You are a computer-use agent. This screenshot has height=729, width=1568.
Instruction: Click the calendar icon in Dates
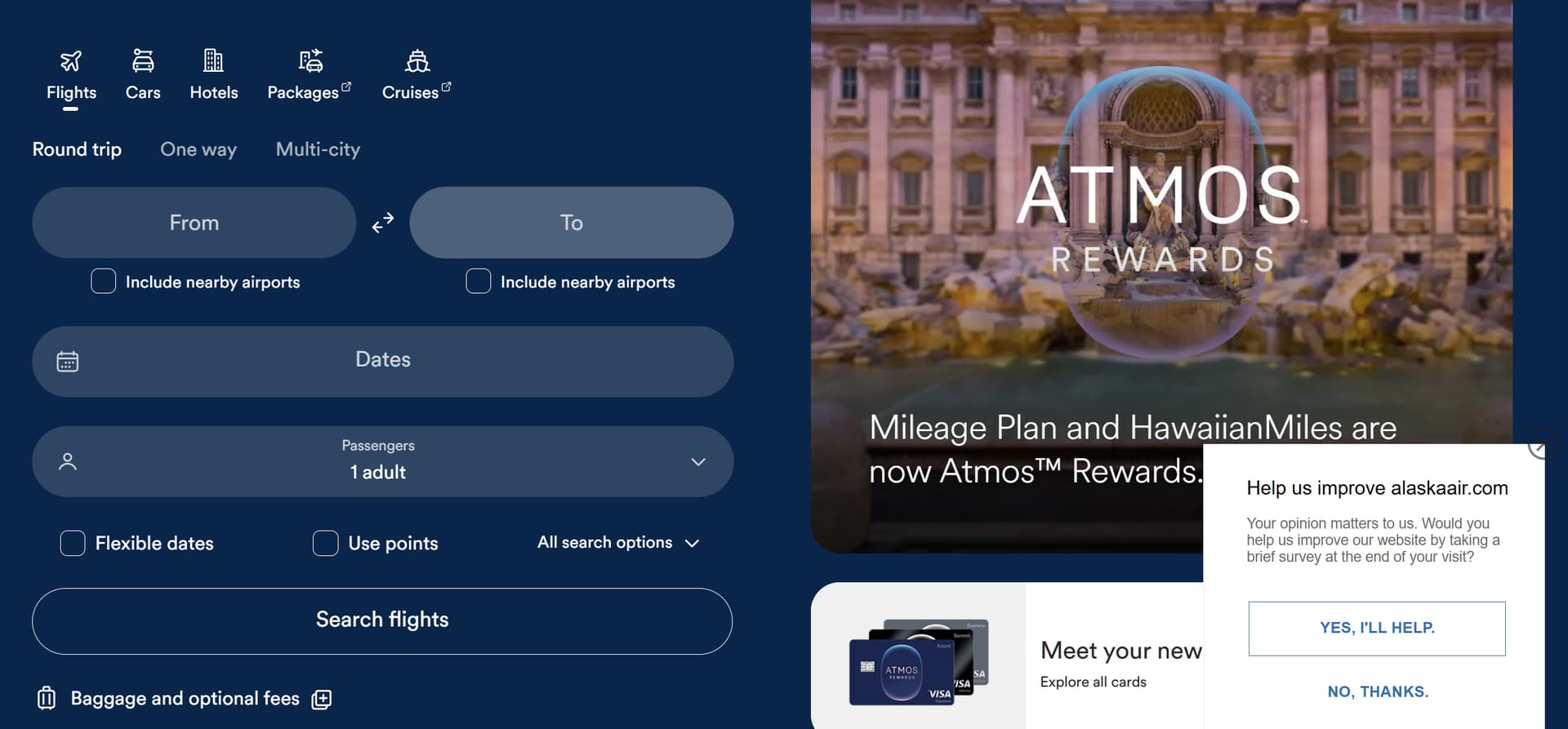pos(68,362)
